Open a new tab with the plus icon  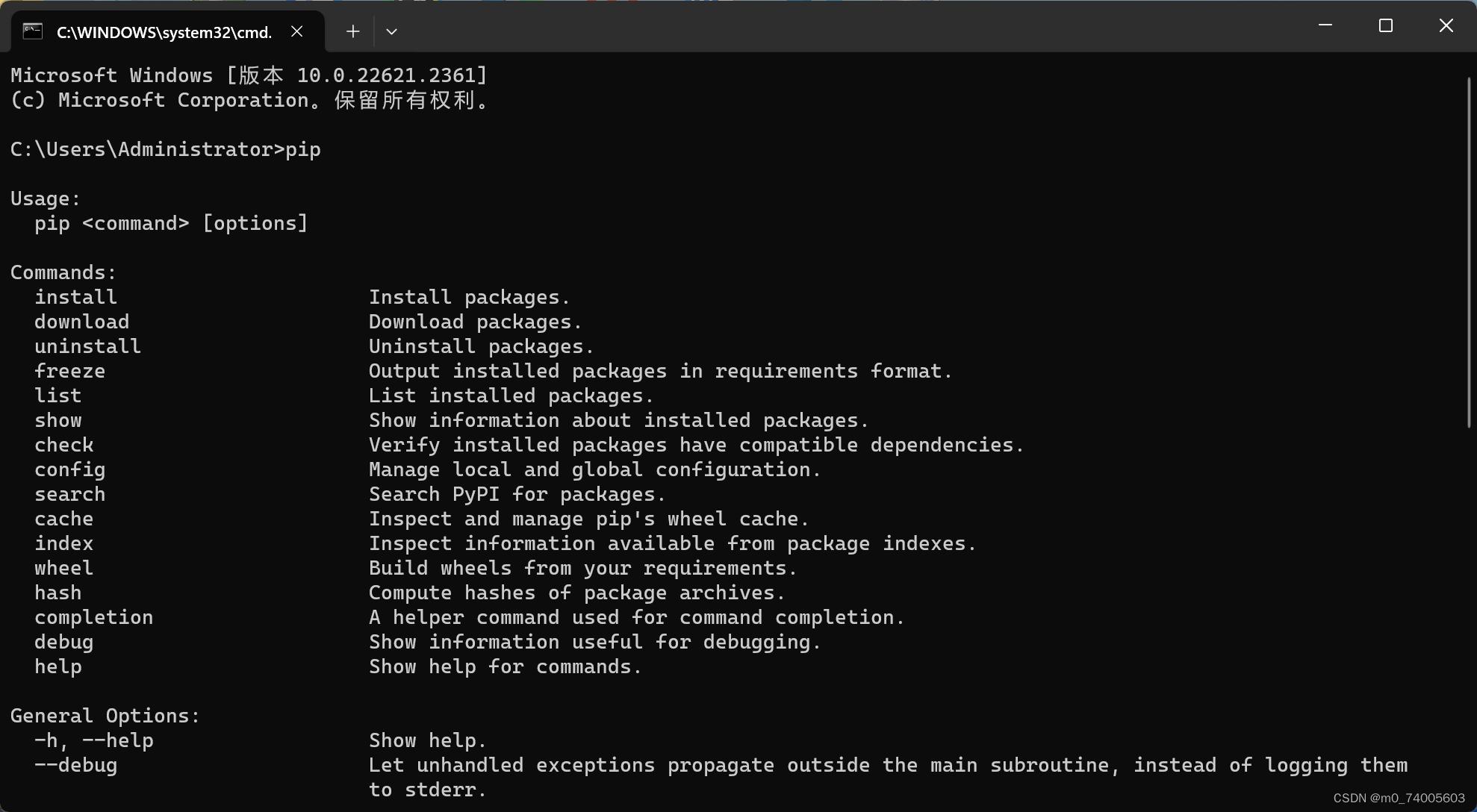(352, 31)
